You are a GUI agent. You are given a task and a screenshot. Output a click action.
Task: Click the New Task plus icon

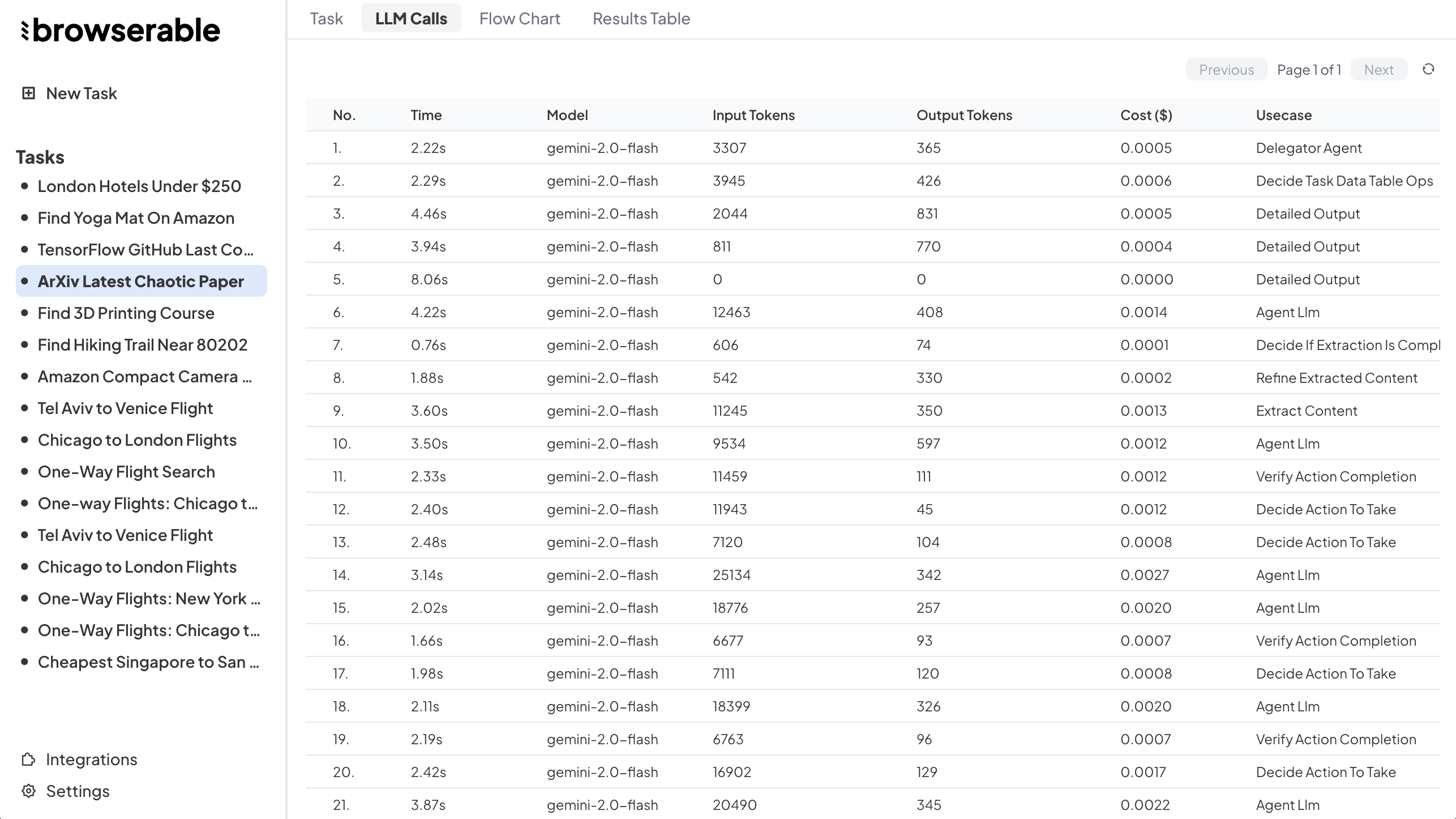[28, 93]
